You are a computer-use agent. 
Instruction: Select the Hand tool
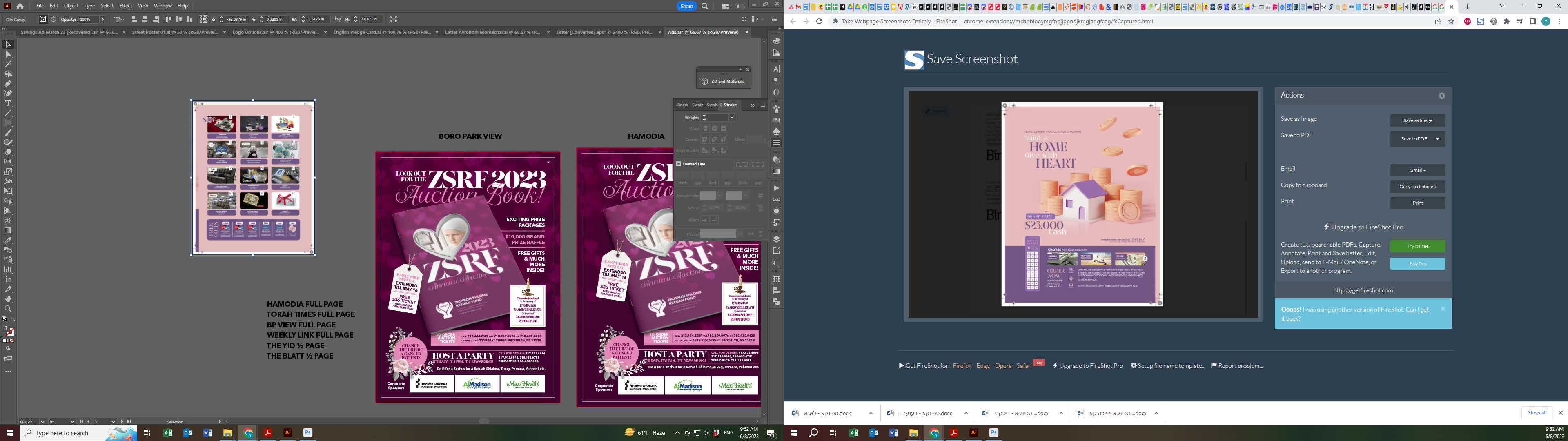[x=9, y=299]
